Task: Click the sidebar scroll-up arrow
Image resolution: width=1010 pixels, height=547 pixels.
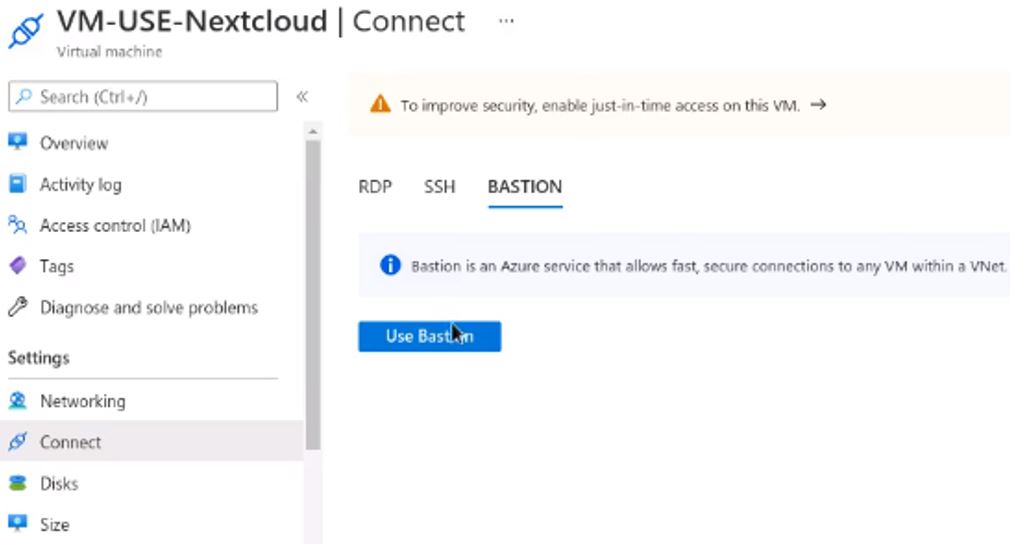Action: tap(313, 131)
